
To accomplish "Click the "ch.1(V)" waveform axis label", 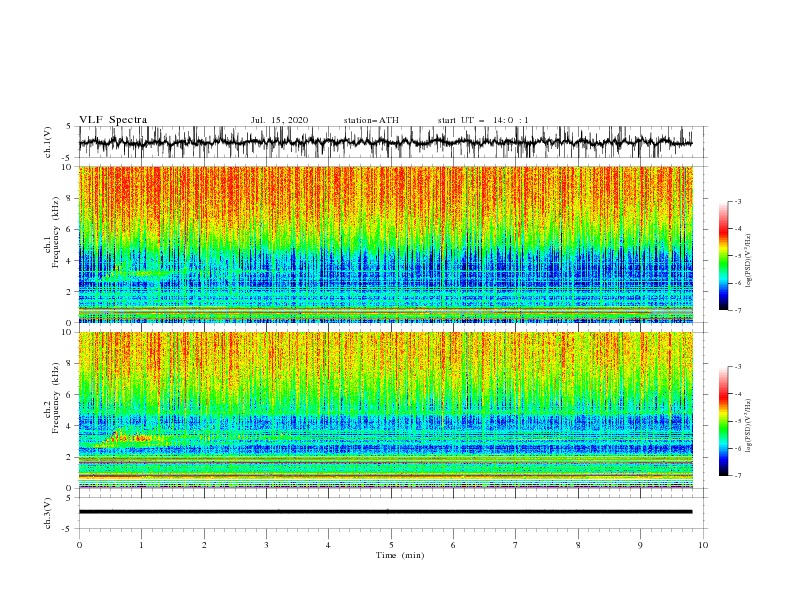I will click(x=47, y=142).
